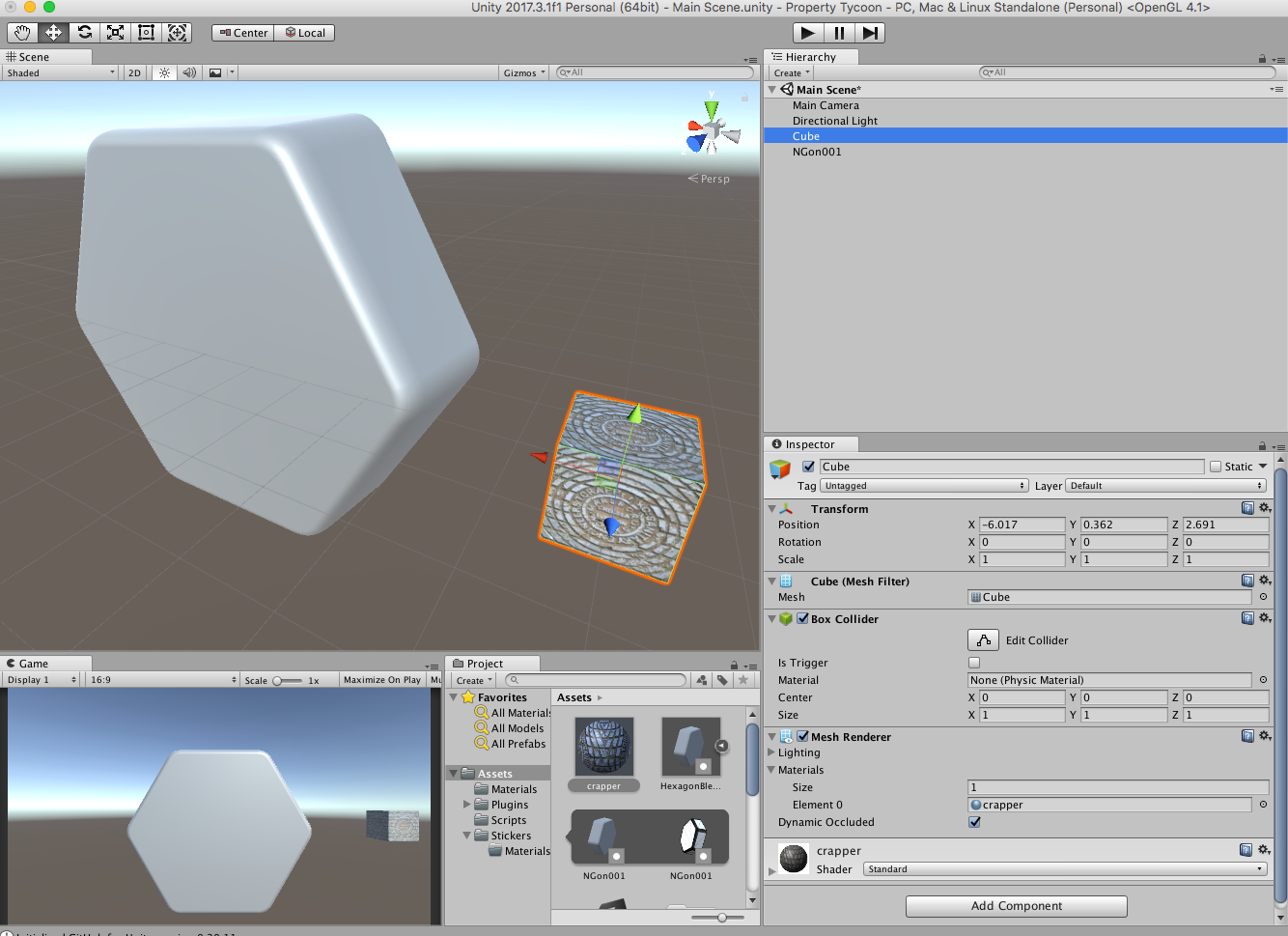Expand Plugins folder in Project
Screen dimensions: 1288x936
coord(467,805)
